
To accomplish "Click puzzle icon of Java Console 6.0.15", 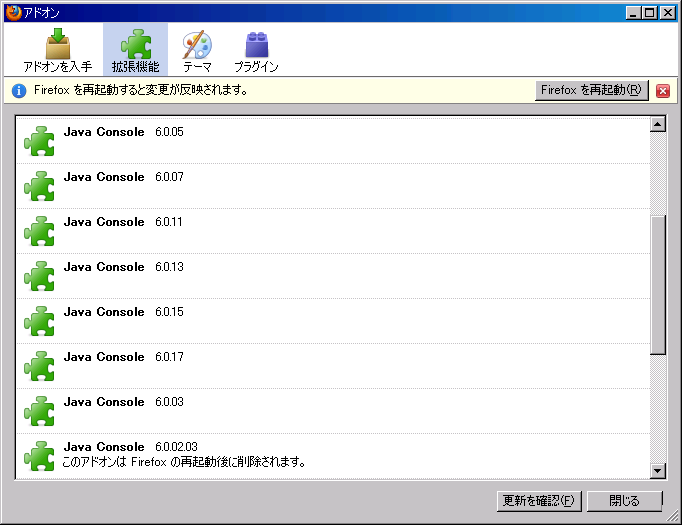I will (x=40, y=321).
